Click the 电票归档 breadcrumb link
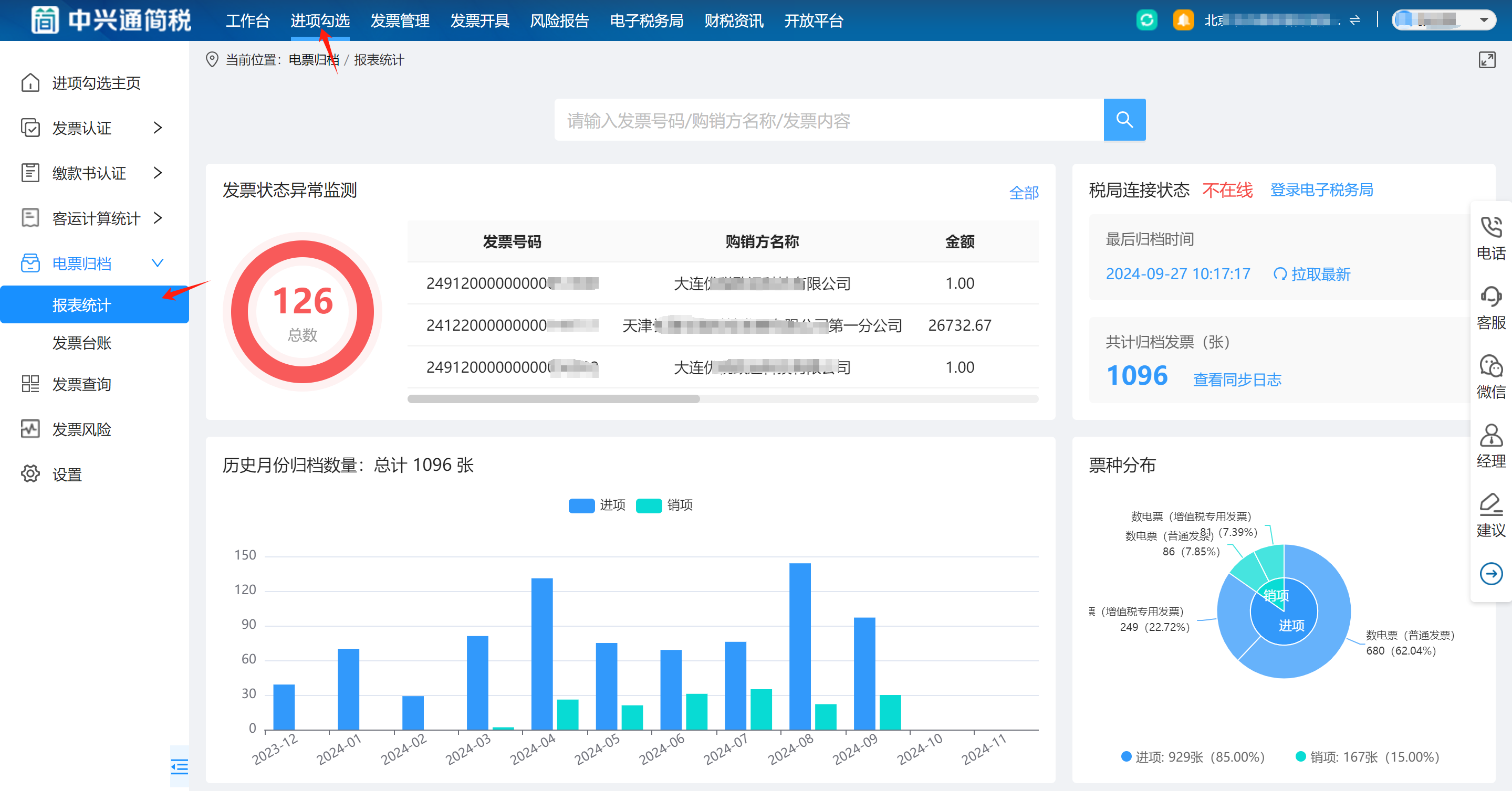The image size is (1512, 791). coord(314,60)
